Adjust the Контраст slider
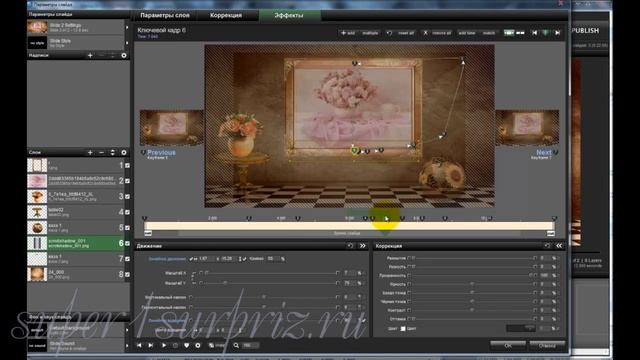 (x=472, y=310)
